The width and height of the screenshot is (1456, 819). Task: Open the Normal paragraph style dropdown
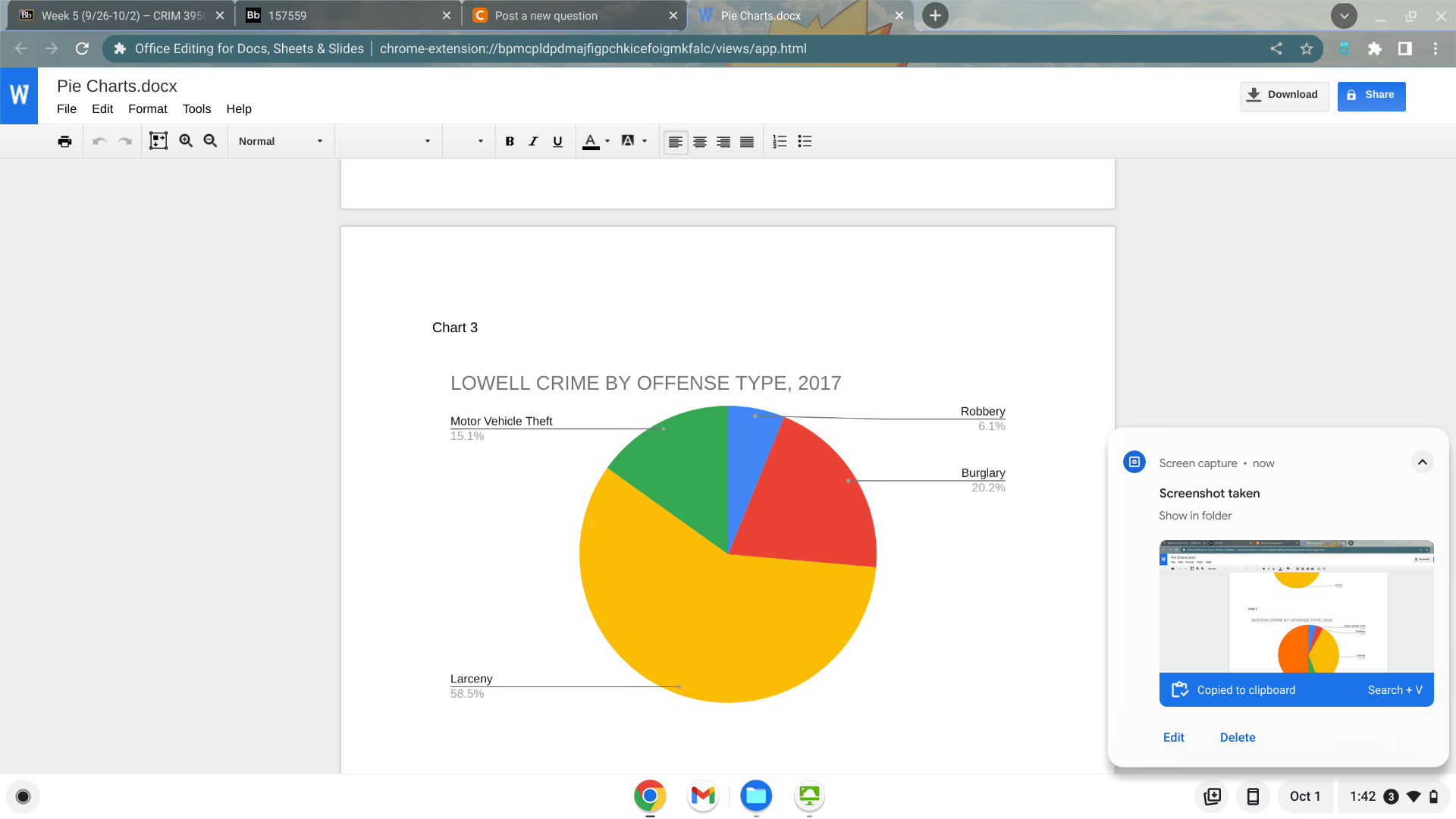click(x=281, y=141)
